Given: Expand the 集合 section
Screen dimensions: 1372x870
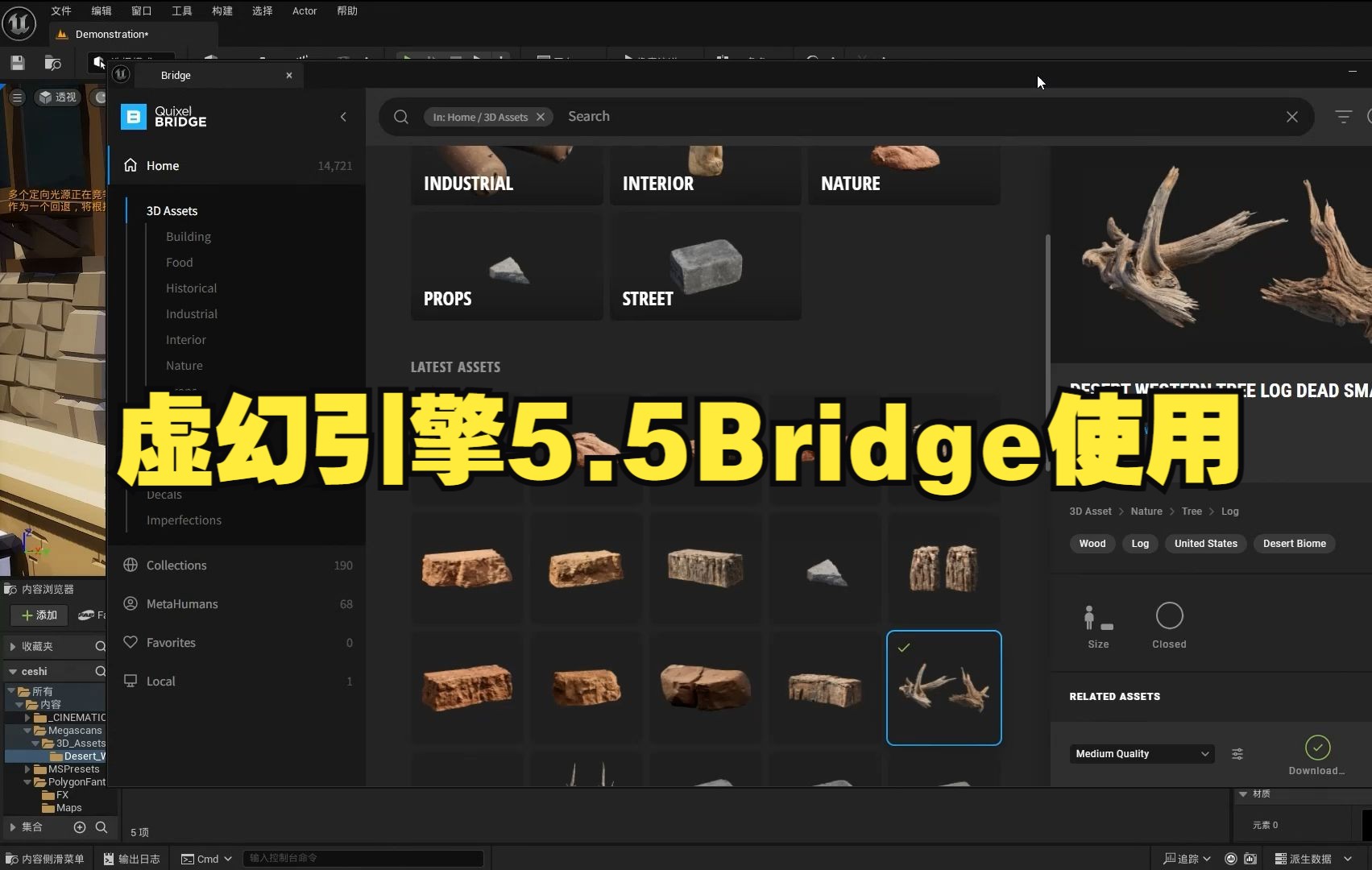Looking at the screenshot, I should pos(12,826).
